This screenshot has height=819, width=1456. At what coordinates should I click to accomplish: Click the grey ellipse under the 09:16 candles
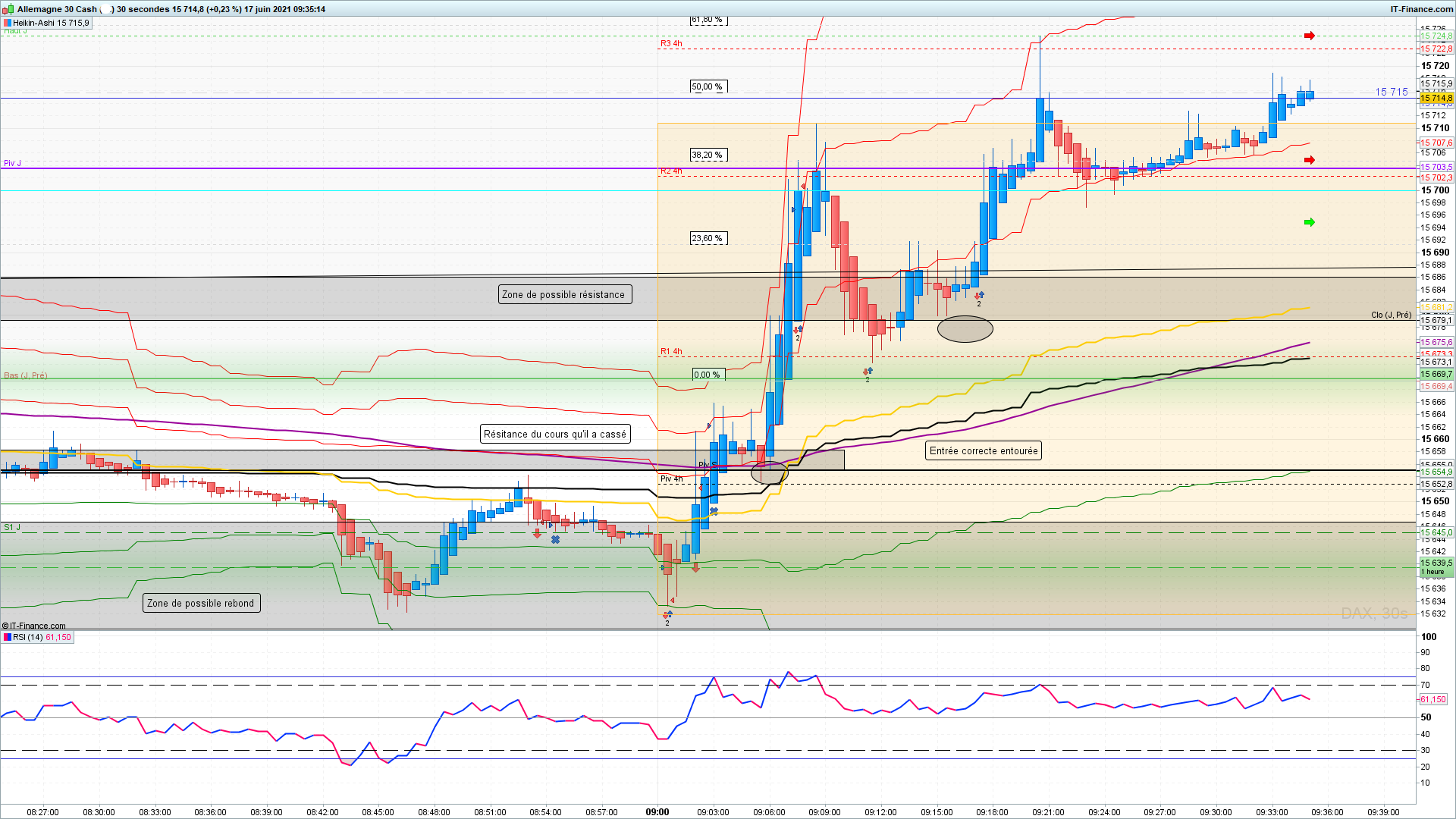[x=965, y=329]
